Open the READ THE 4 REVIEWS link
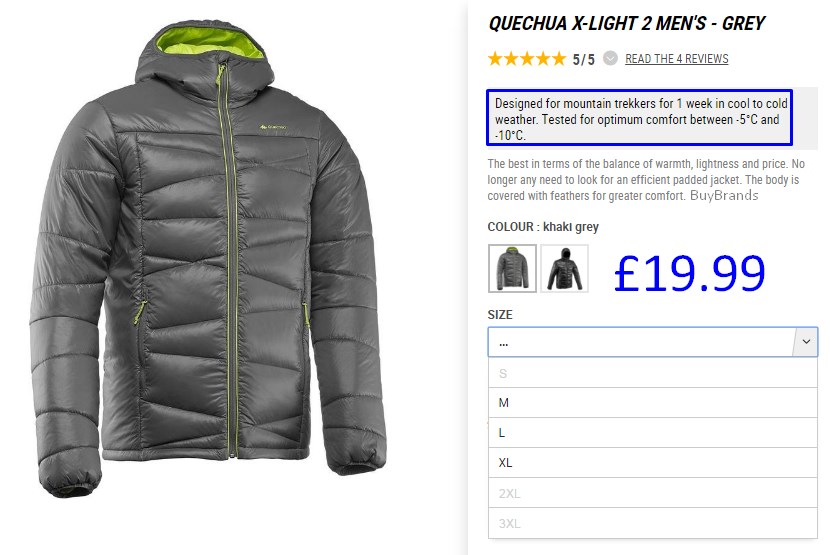 pos(676,59)
